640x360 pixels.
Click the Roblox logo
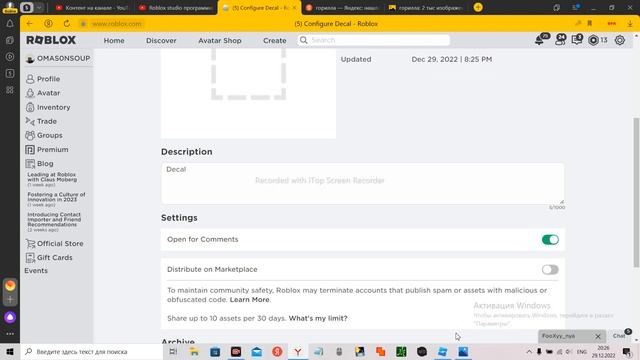(51, 40)
